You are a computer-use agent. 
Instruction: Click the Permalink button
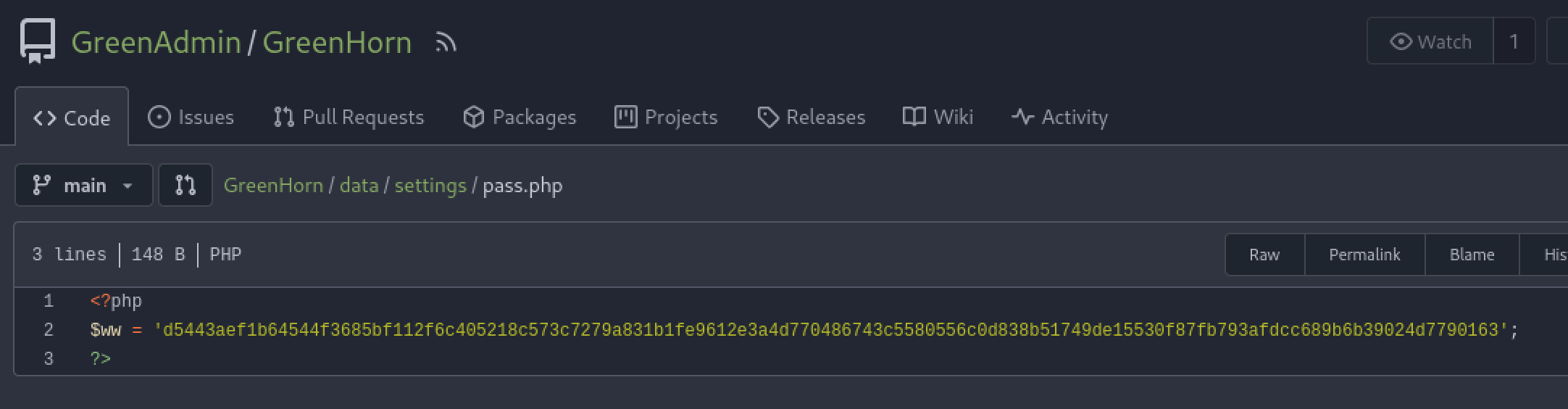pos(1364,255)
